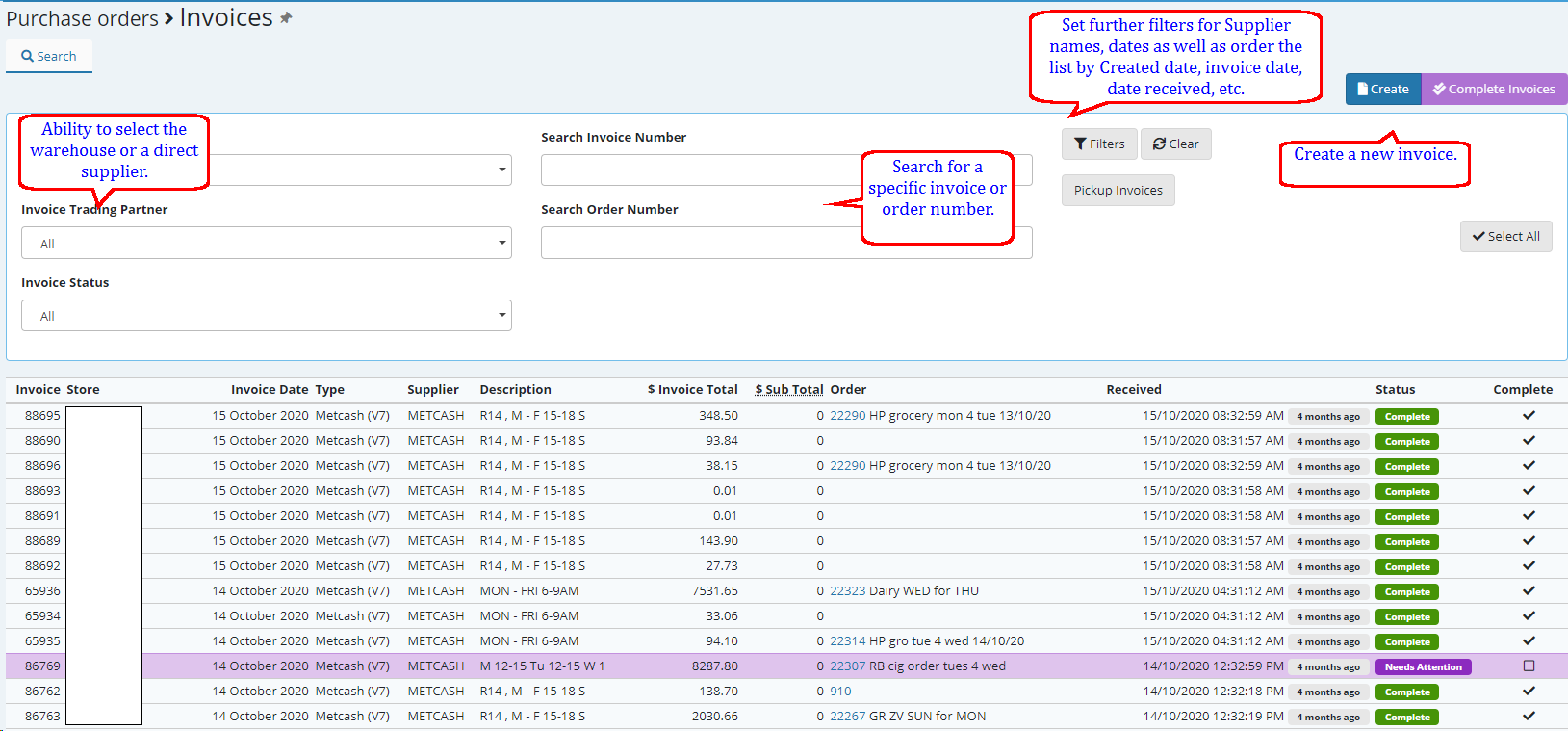Image resolution: width=1568 pixels, height=731 pixels.
Task: Click the invoice total 7531.65
Action: pos(715,590)
